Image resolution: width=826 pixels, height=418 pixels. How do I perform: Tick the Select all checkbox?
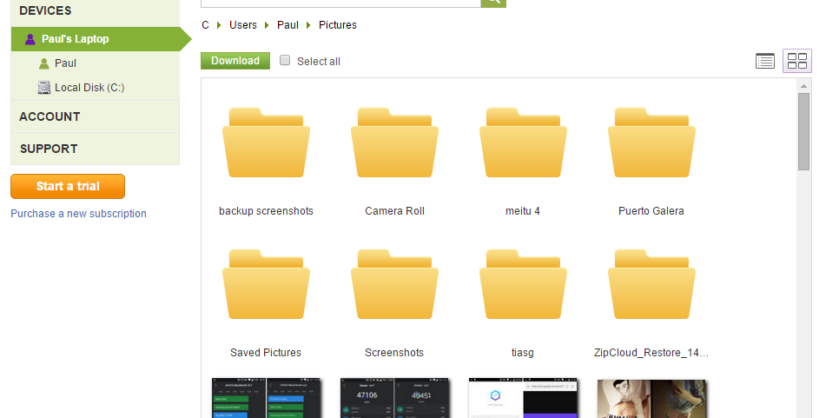click(x=285, y=60)
